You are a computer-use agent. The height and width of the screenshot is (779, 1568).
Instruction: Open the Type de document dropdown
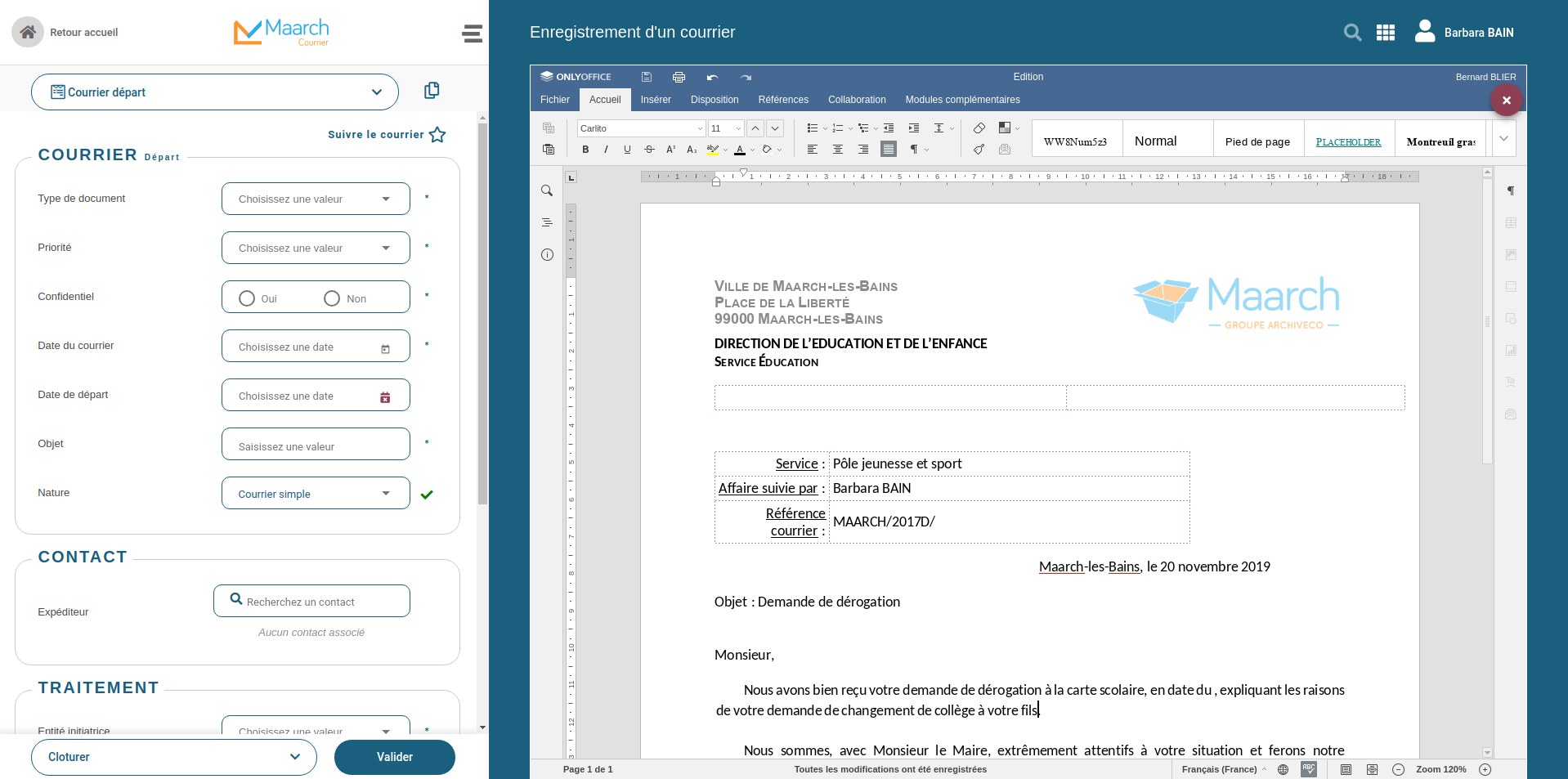click(316, 199)
